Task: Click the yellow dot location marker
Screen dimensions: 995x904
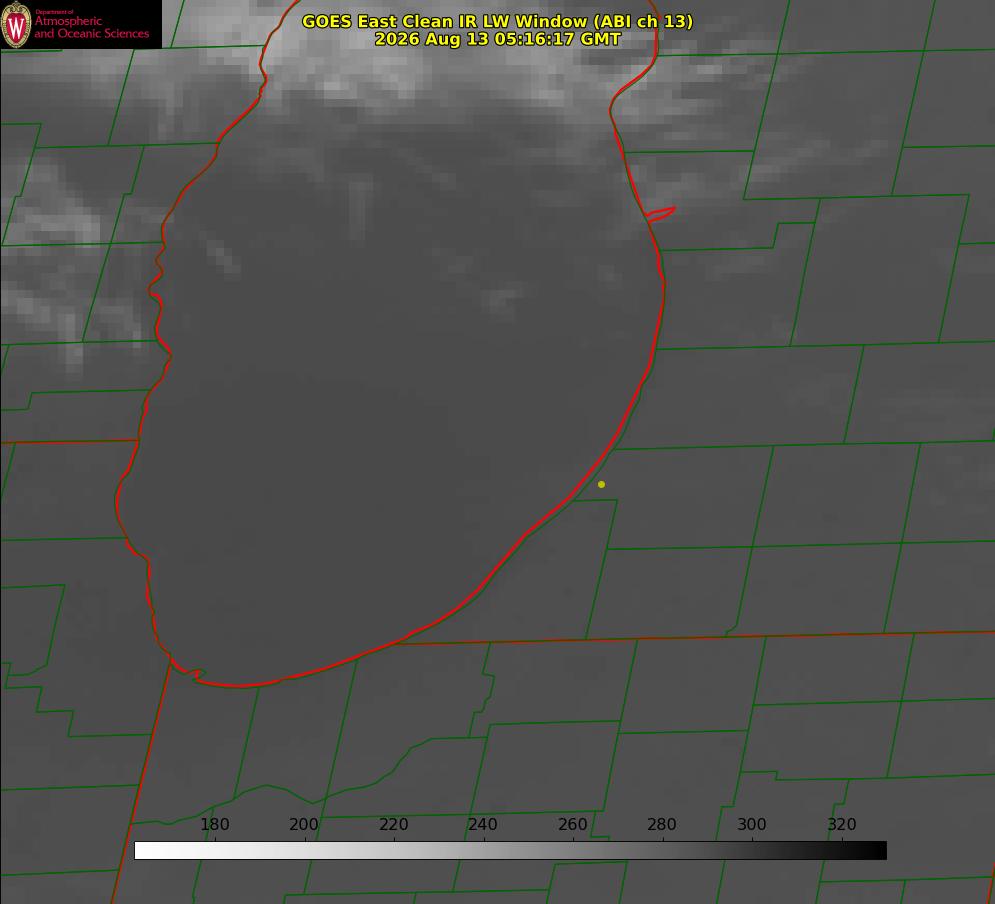Action: click(601, 484)
